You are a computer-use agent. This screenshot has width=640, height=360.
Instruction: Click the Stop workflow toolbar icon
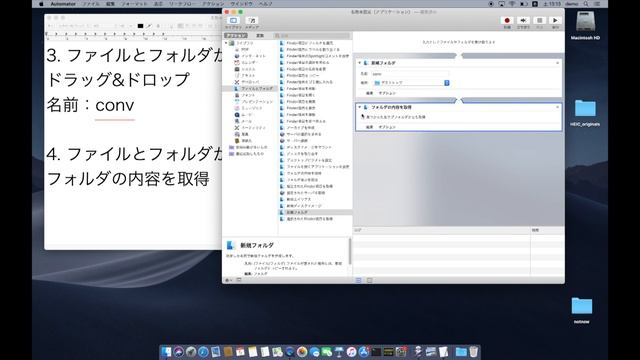click(539, 20)
